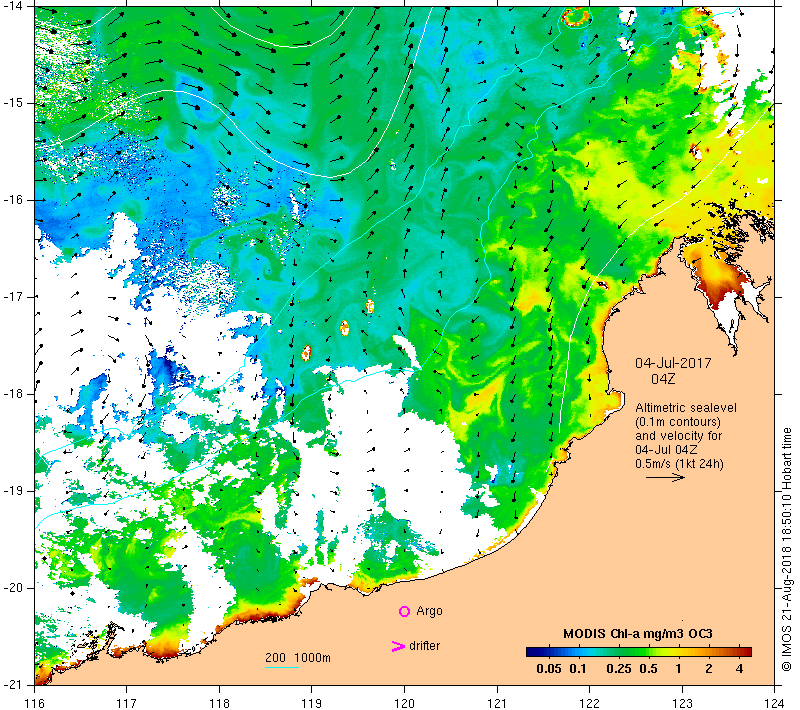Click latitude axis label '-14'
Screen dimensions: 800x710
point(12,6)
